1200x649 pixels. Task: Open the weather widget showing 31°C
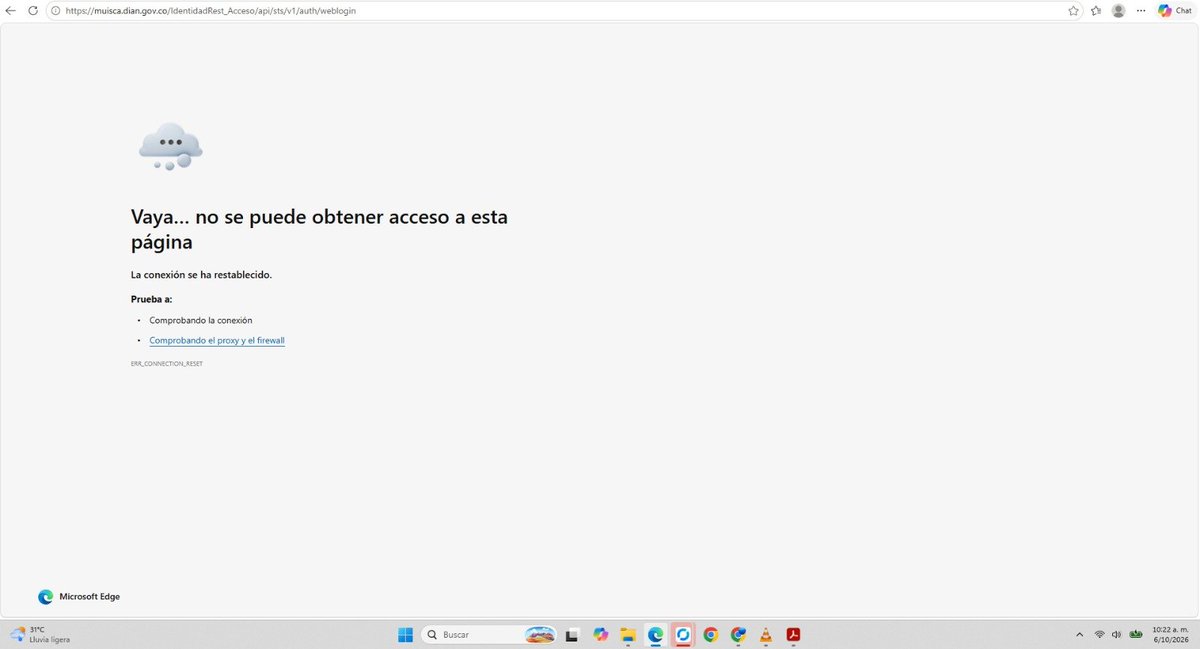pos(40,635)
